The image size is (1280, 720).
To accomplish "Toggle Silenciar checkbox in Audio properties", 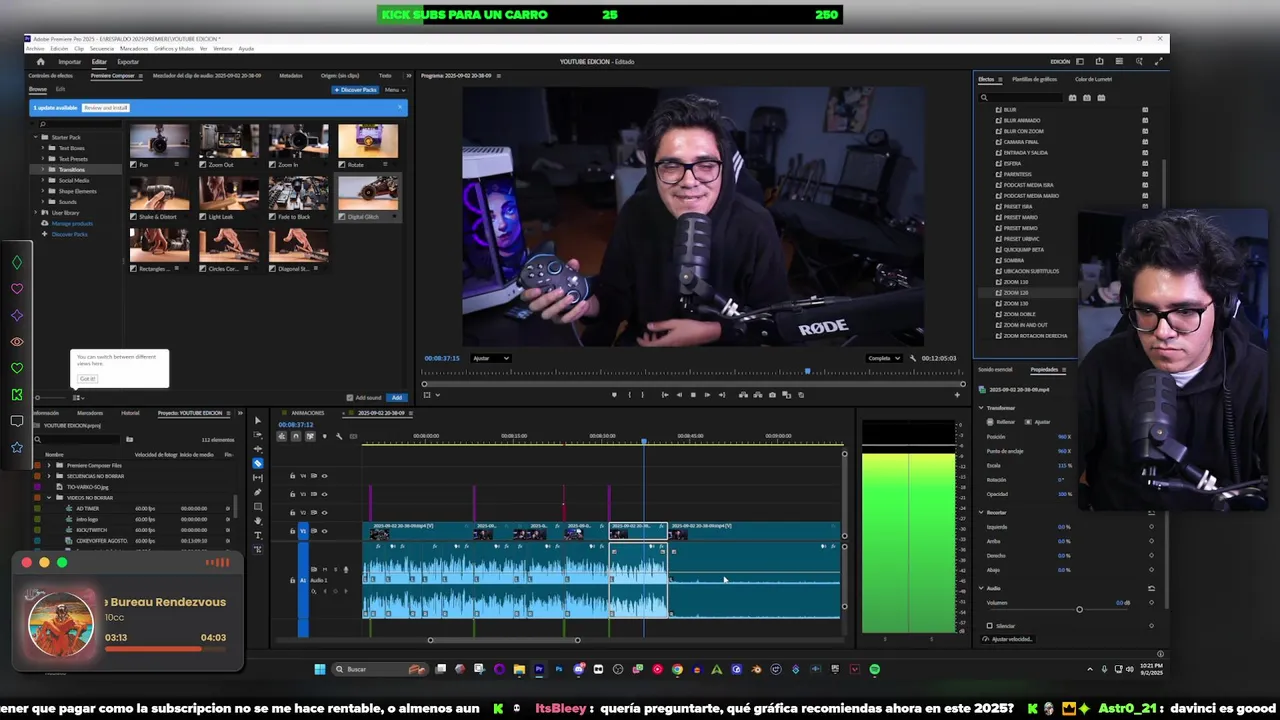I will 990,626.
